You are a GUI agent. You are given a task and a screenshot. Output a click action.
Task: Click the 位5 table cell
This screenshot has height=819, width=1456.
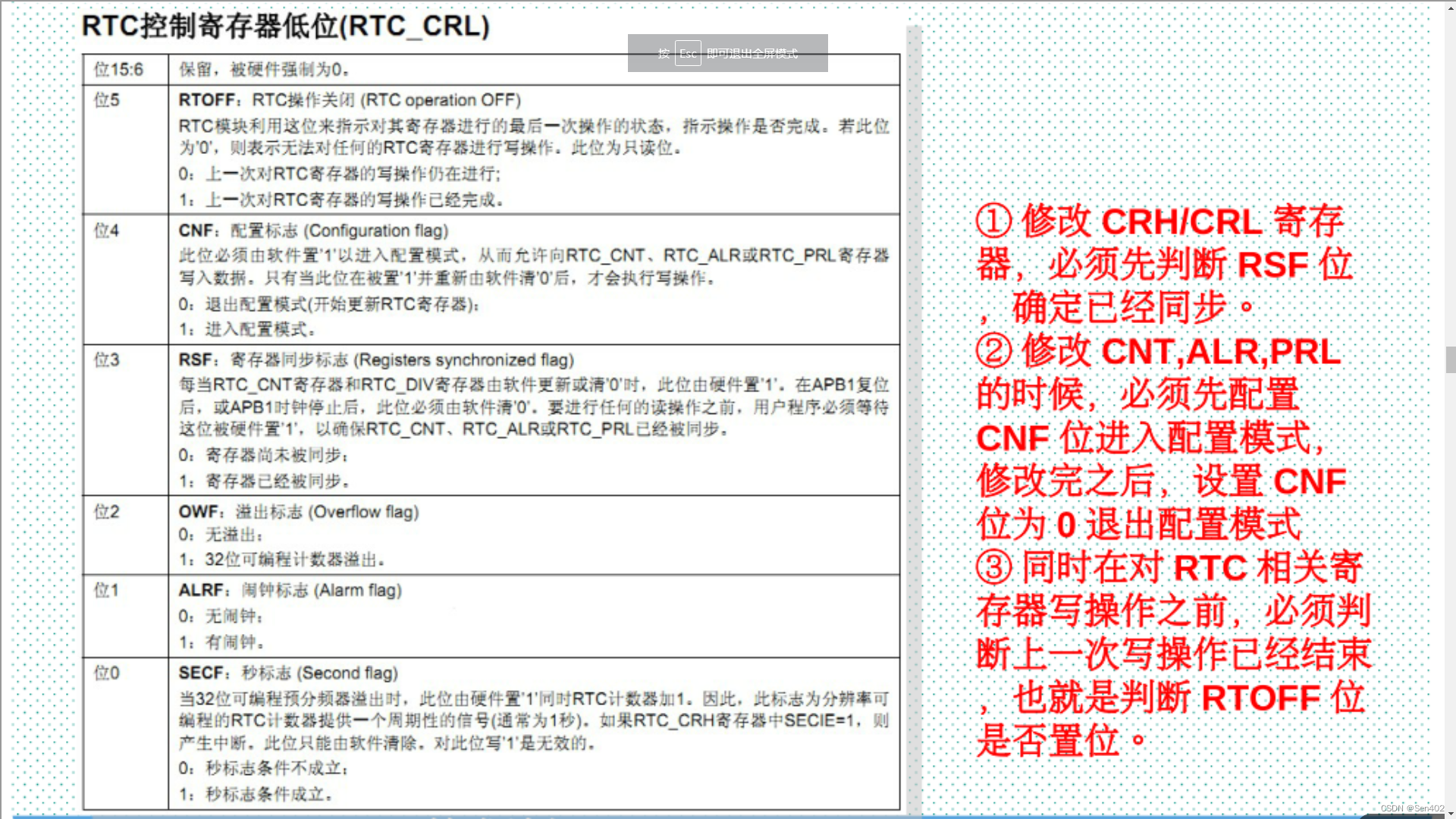[107, 100]
